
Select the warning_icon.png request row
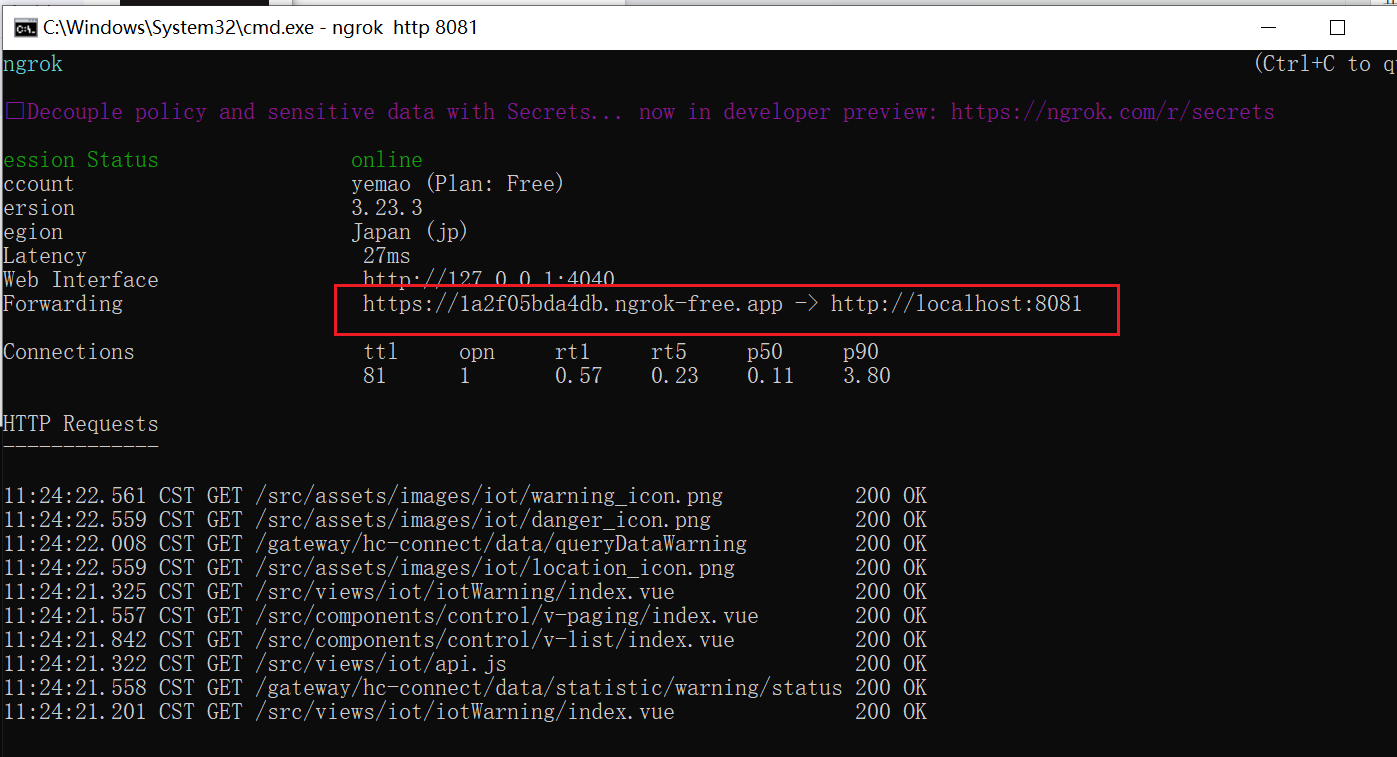[465, 496]
